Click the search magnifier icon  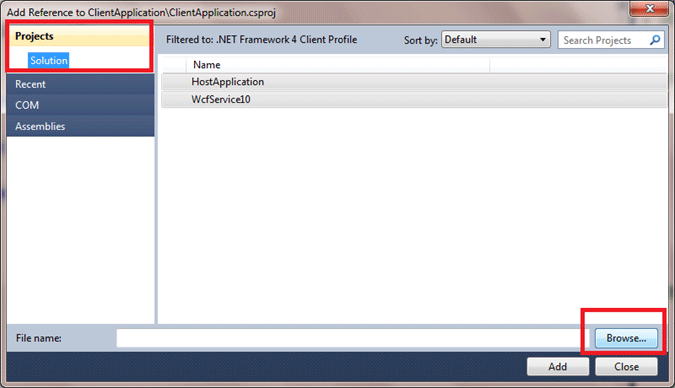click(655, 40)
